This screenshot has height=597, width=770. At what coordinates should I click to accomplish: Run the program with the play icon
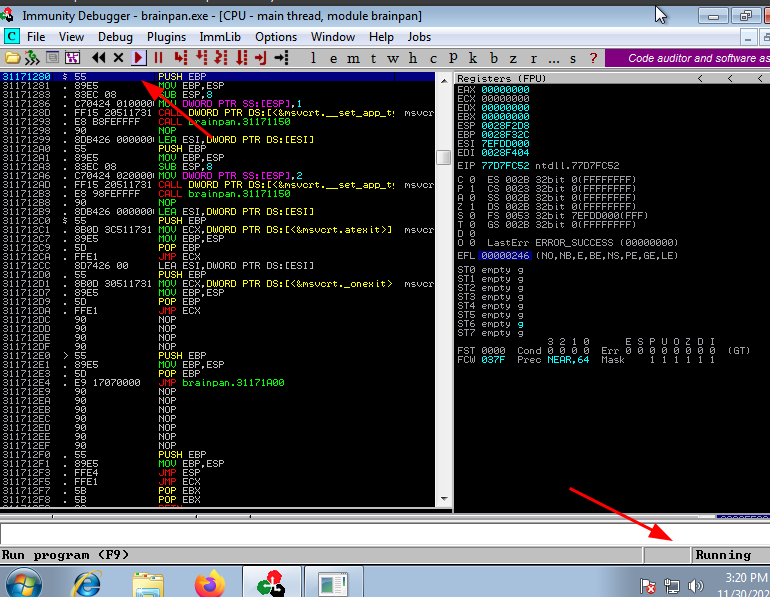[138, 58]
